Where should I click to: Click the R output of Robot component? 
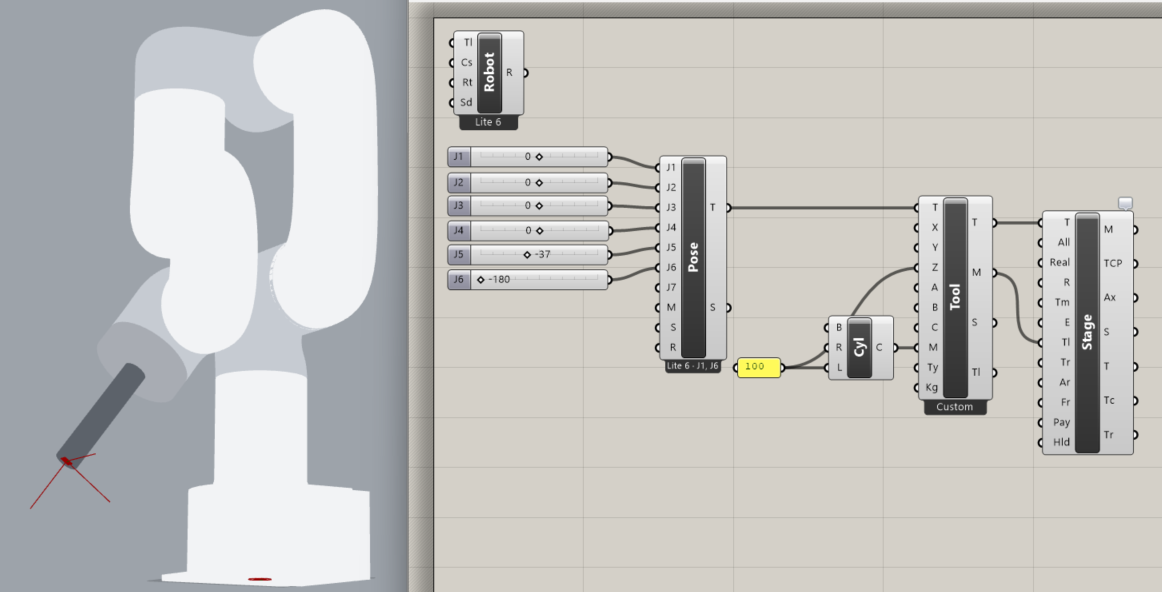click(510, 73)
